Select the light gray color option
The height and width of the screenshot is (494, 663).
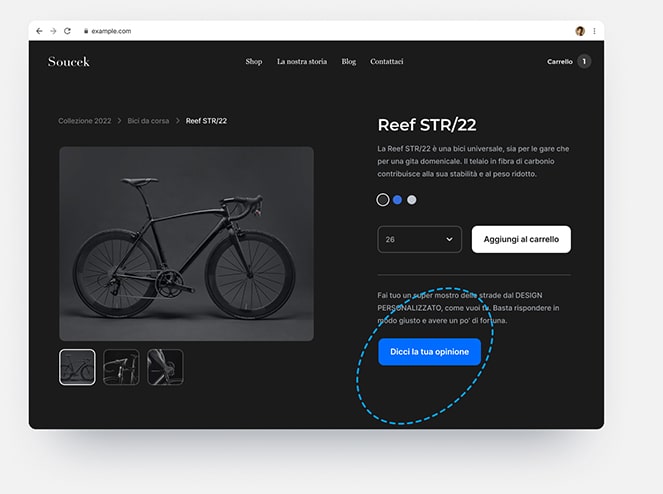pyautogui.click(x=411, y=200)
